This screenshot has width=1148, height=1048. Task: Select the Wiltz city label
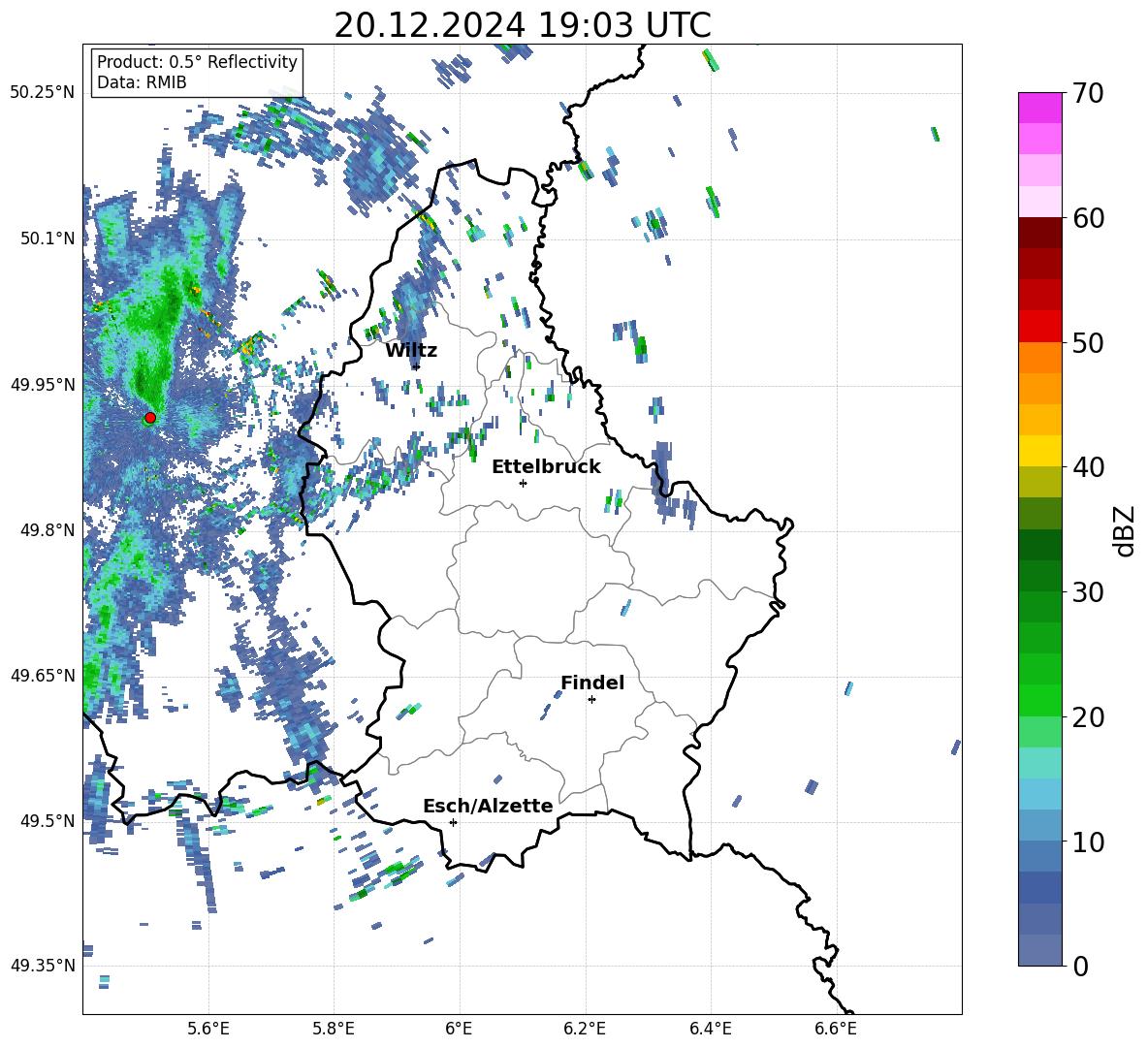point(411,351)
